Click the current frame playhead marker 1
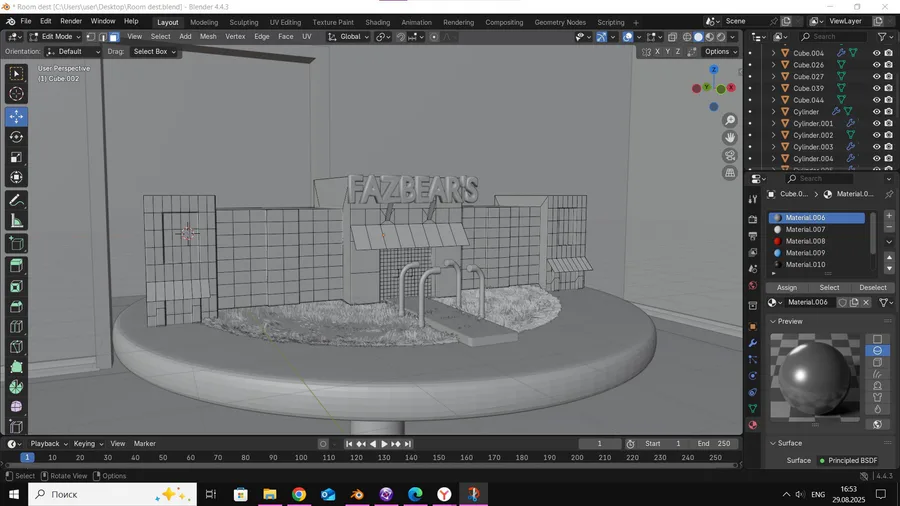The height and width of the screenshot is (506, 900). point(27,457)
